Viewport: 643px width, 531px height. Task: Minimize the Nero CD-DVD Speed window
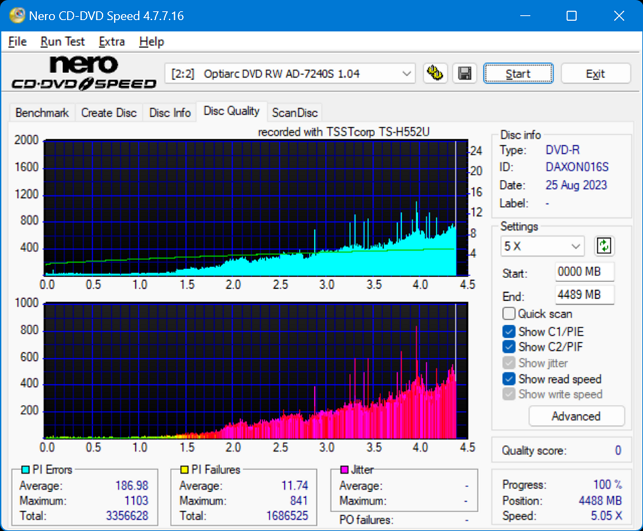(525, 16)
